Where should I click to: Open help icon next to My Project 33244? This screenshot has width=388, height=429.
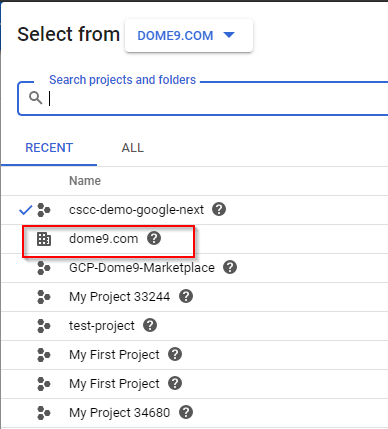tap(186, 296)
